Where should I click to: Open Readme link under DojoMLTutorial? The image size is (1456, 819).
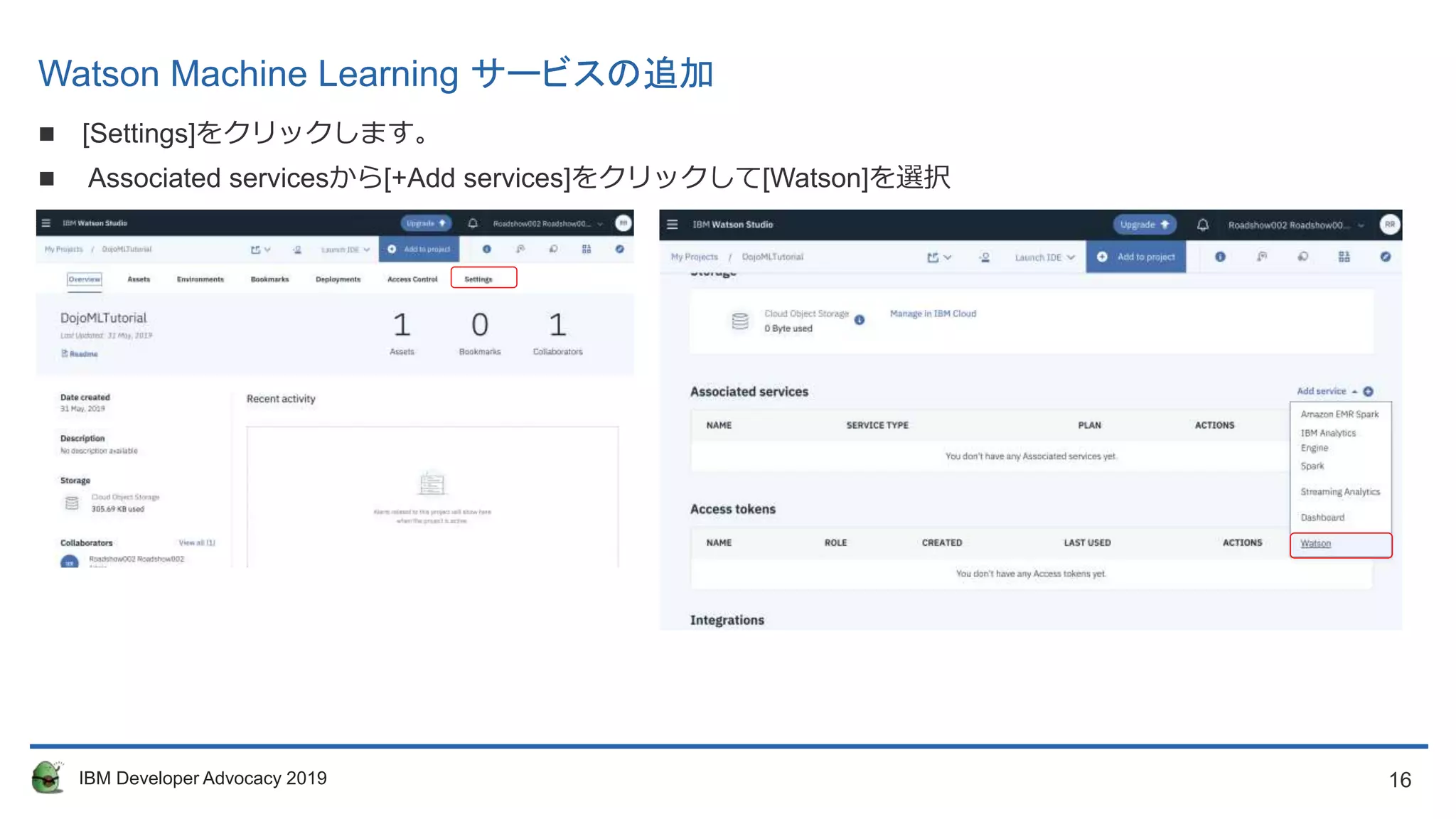click(x=80, y=354)
